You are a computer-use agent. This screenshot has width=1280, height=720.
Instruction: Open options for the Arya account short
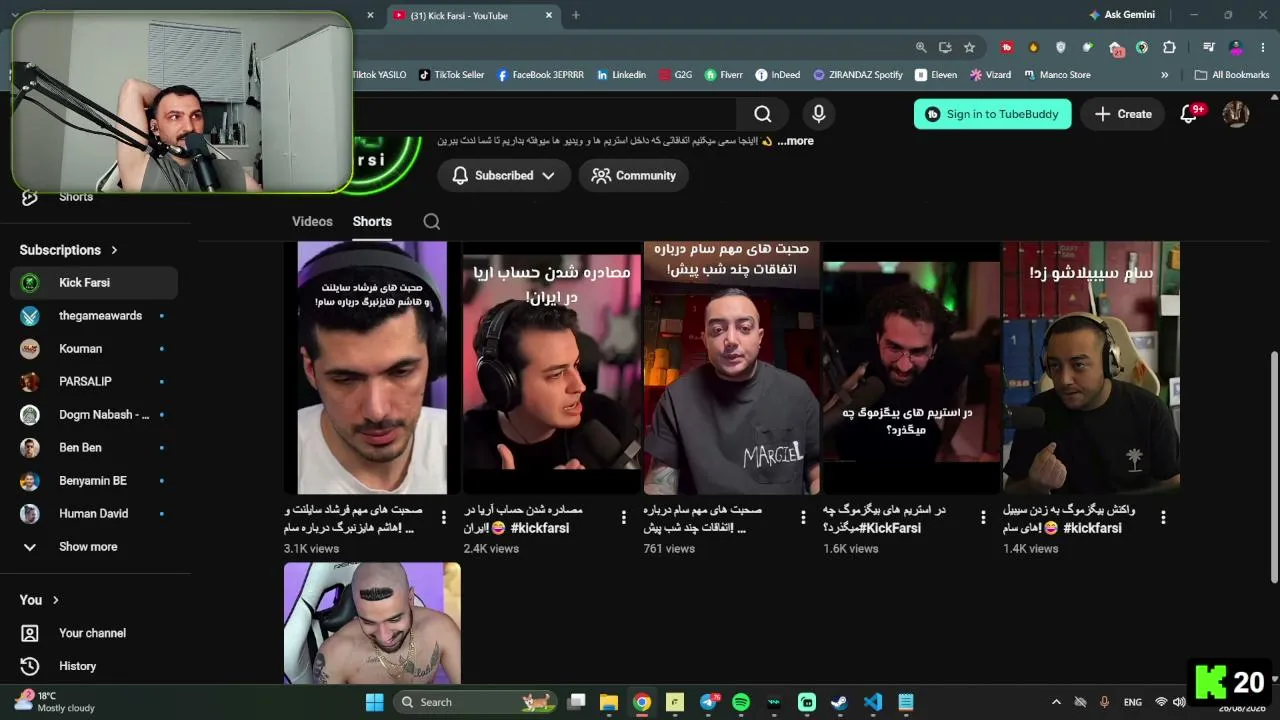pyautogui.click(x=623, y=517)
